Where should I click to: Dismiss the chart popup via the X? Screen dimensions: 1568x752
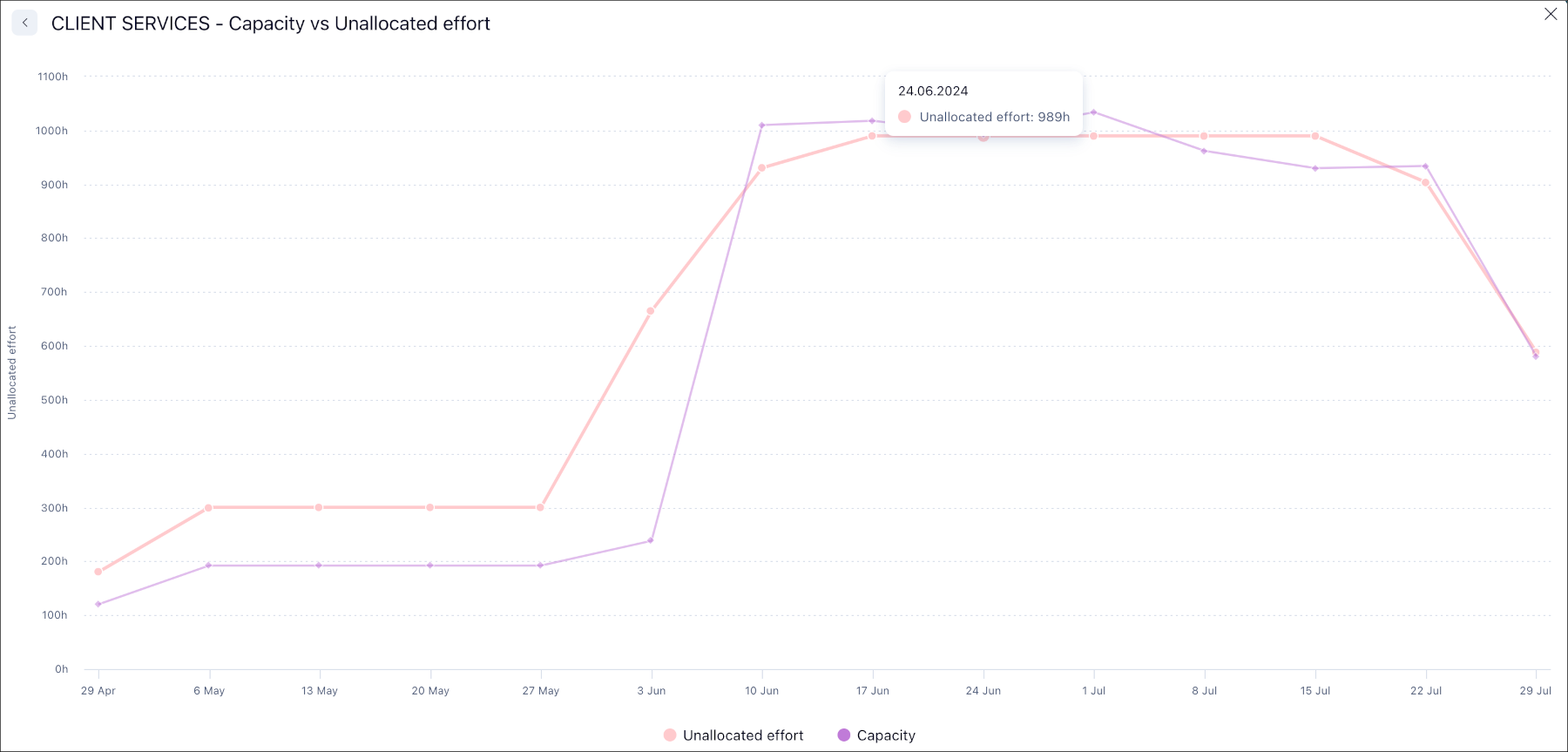pos(1550,14)
